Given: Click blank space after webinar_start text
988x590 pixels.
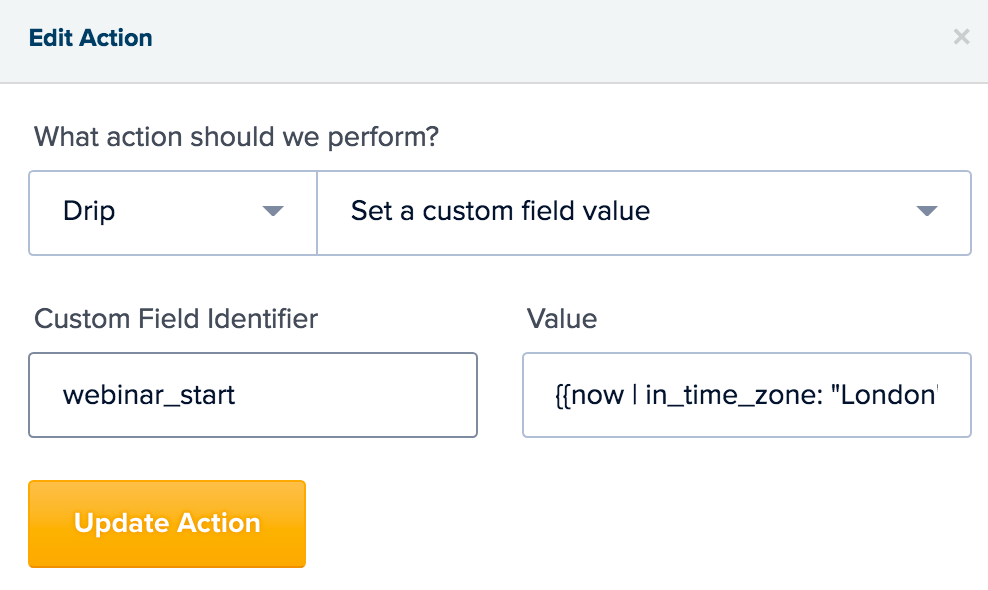Looking at the screenshot, I should pos(353,395).
